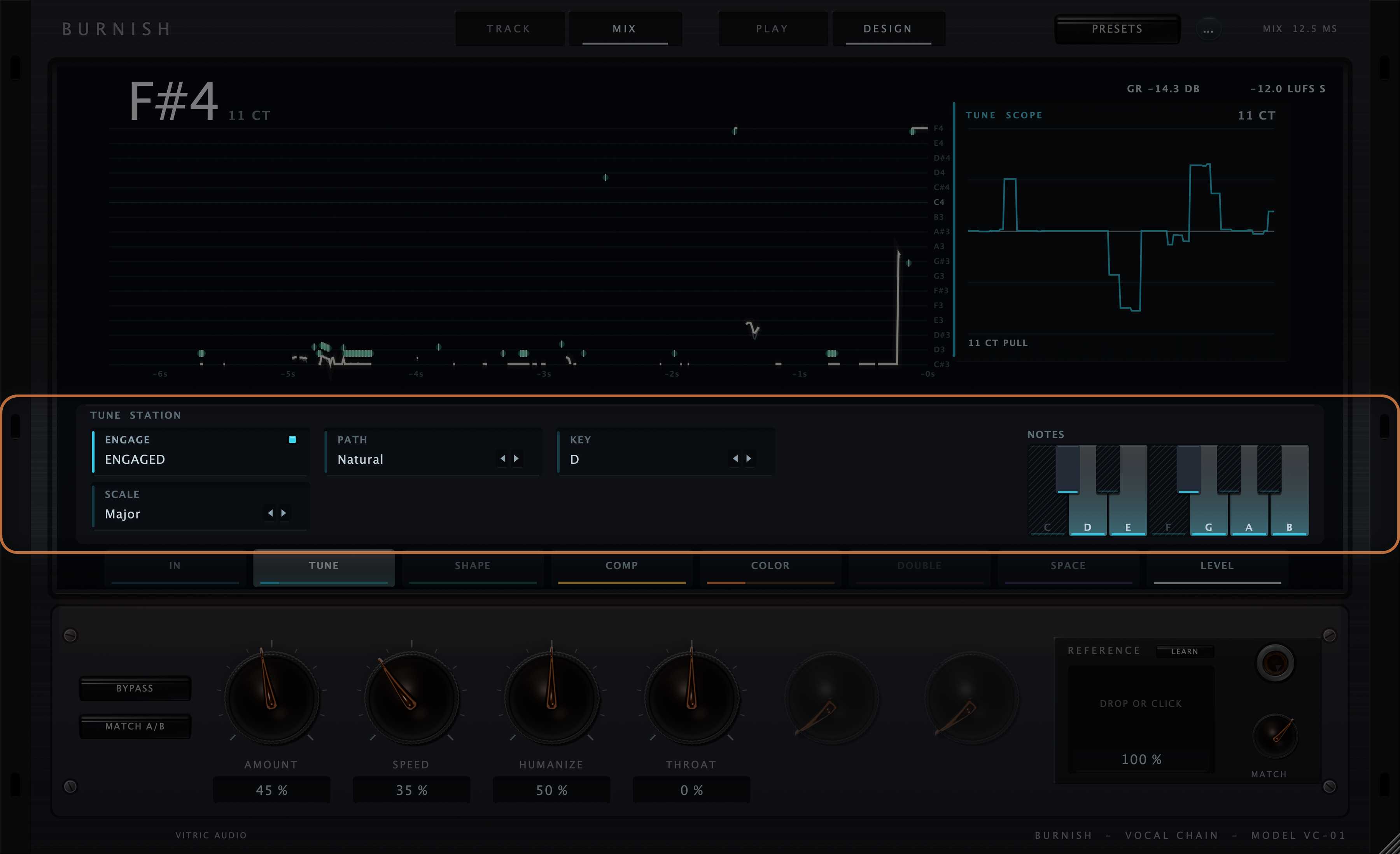Click the Key next arrow

(749, 458)
